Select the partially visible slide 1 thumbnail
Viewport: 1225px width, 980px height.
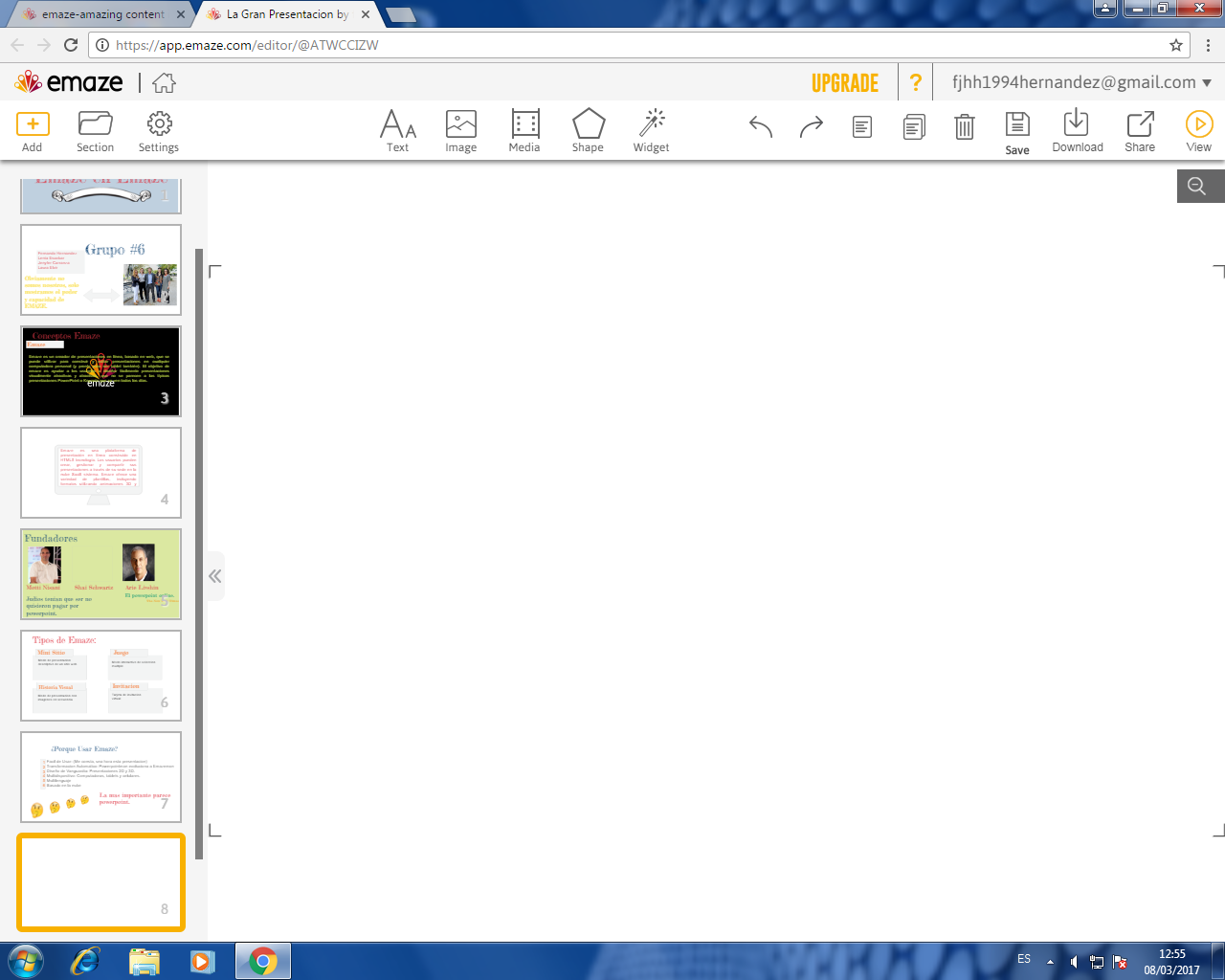tap(100, 195)
